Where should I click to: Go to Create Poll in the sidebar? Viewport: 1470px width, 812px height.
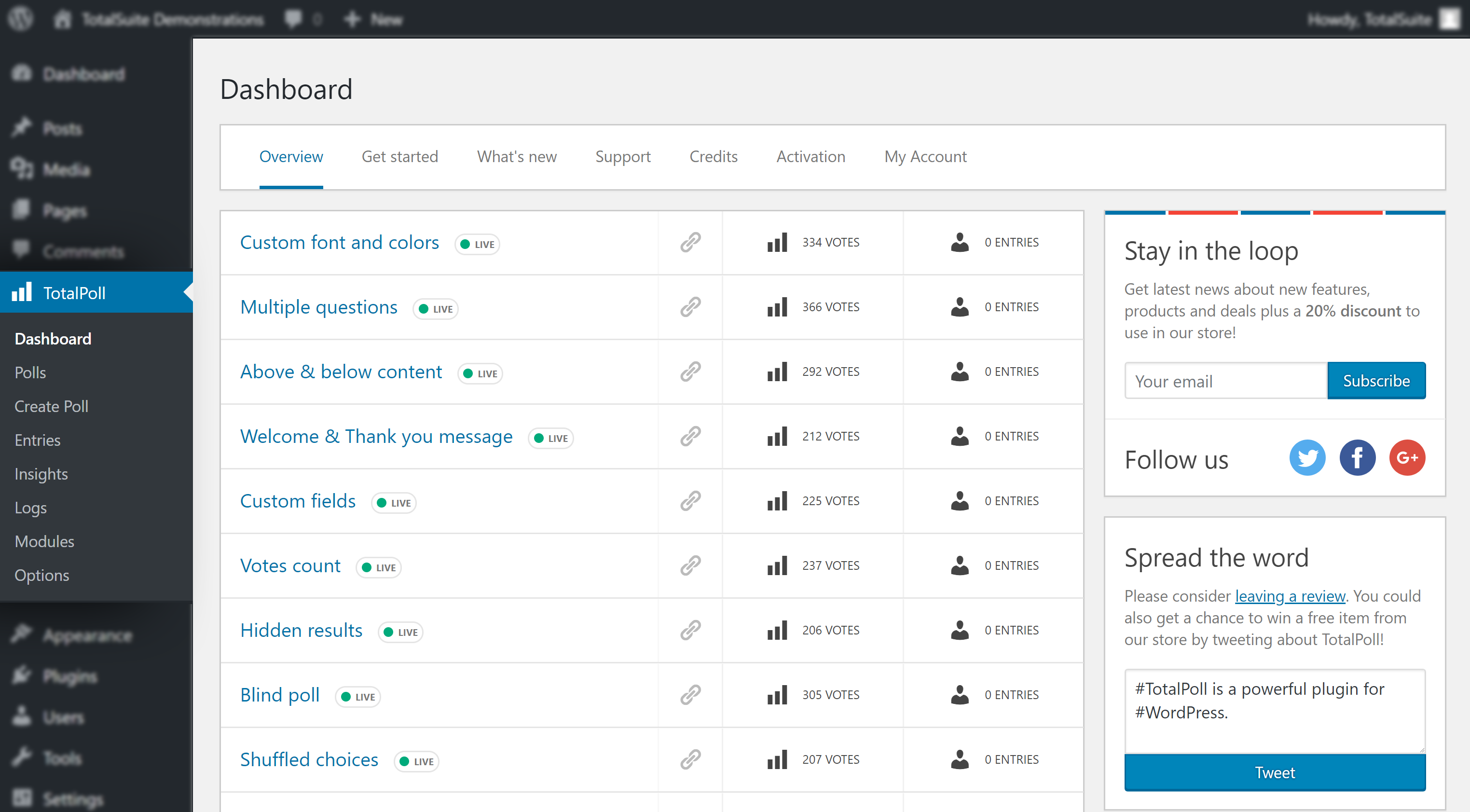coord(51,406)
